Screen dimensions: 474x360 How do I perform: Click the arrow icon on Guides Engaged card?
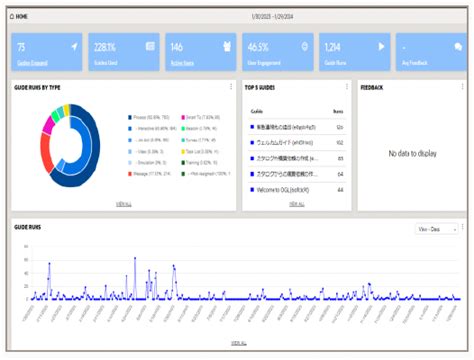tap(74, 47)
